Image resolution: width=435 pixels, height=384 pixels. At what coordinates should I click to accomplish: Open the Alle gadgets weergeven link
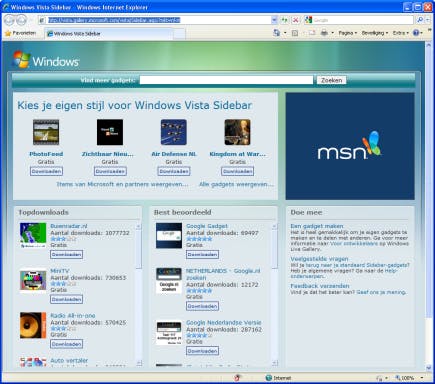236,184
